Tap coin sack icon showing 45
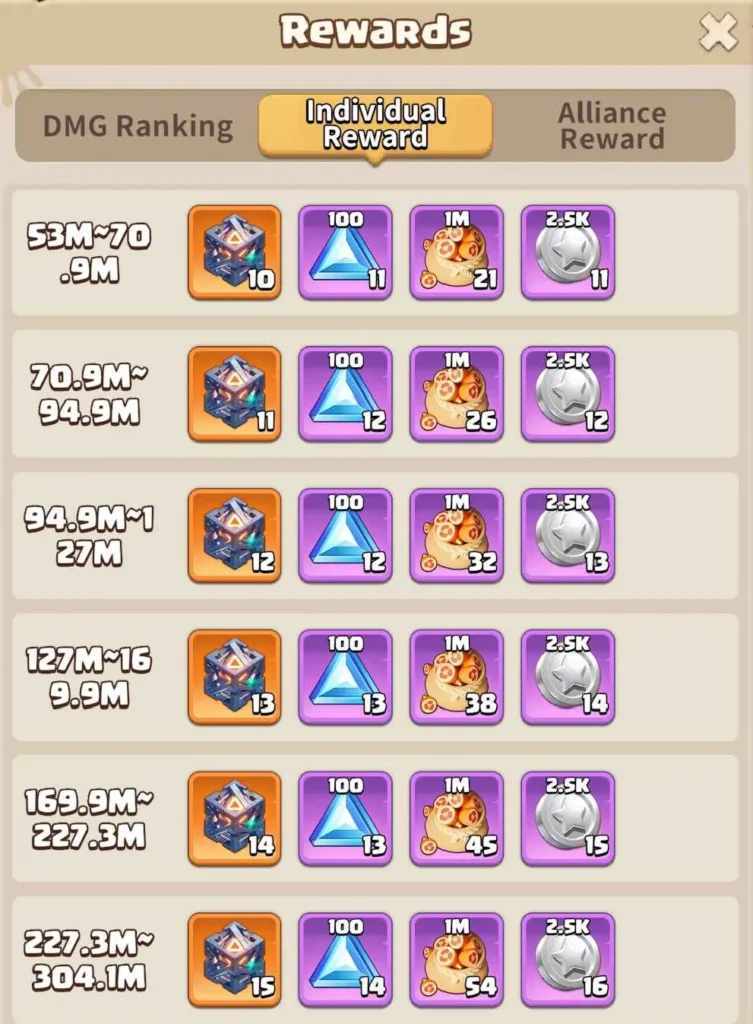The height and width of the screenshot is (1024, 753). pos(457,818)
